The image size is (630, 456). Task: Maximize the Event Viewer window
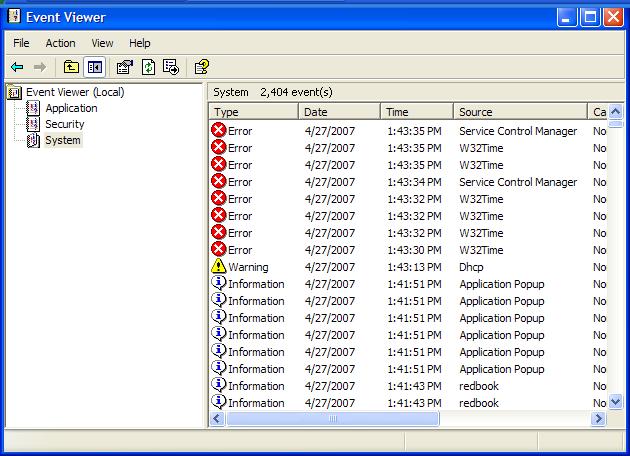tap(590, 17)
